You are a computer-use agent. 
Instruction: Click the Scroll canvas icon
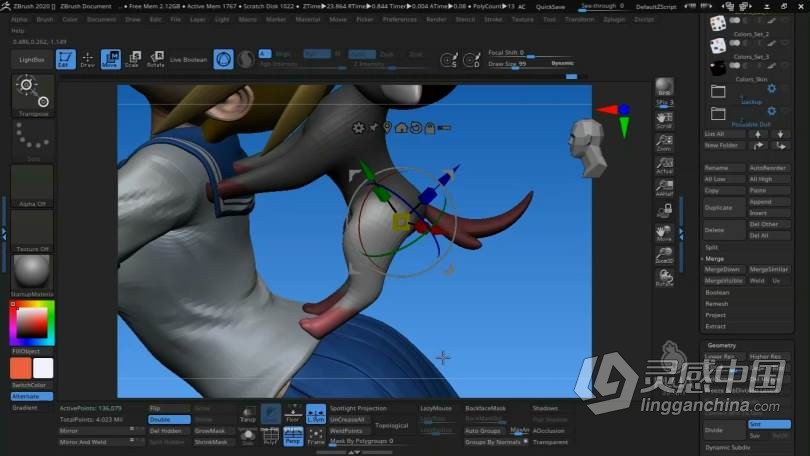pos(664,120)
